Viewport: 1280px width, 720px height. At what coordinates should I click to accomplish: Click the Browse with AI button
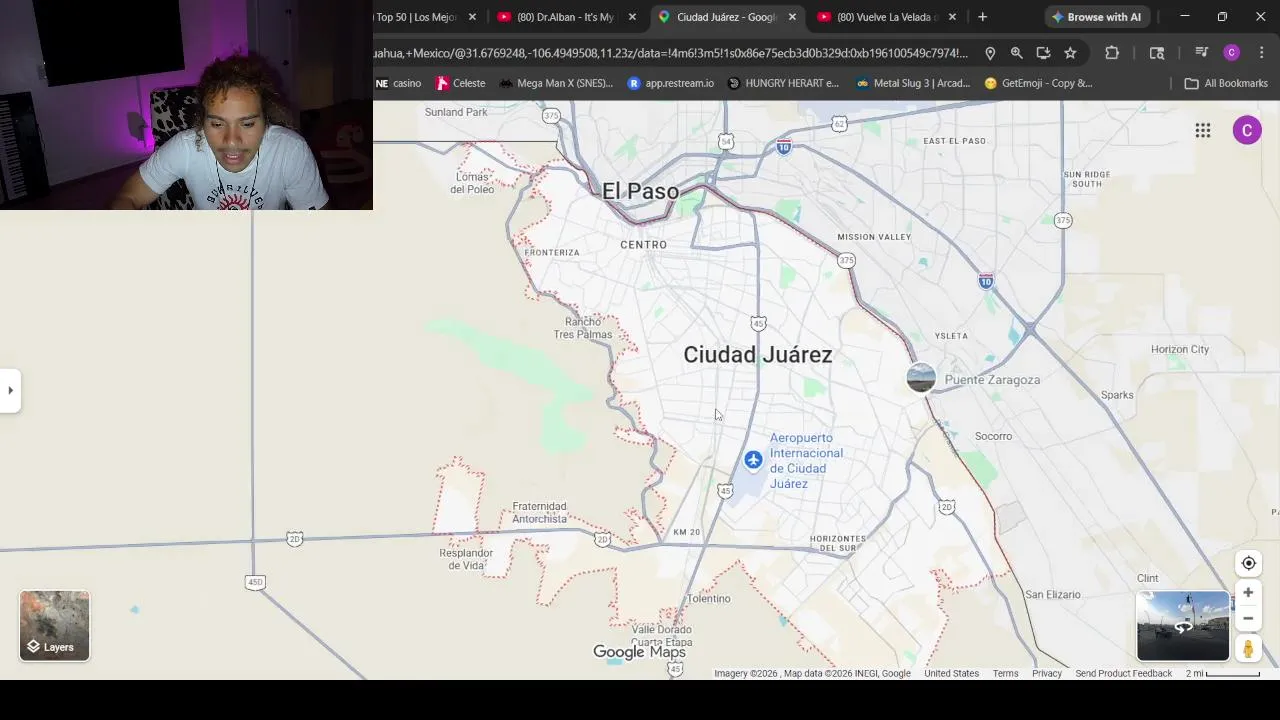pos(1096,17)
